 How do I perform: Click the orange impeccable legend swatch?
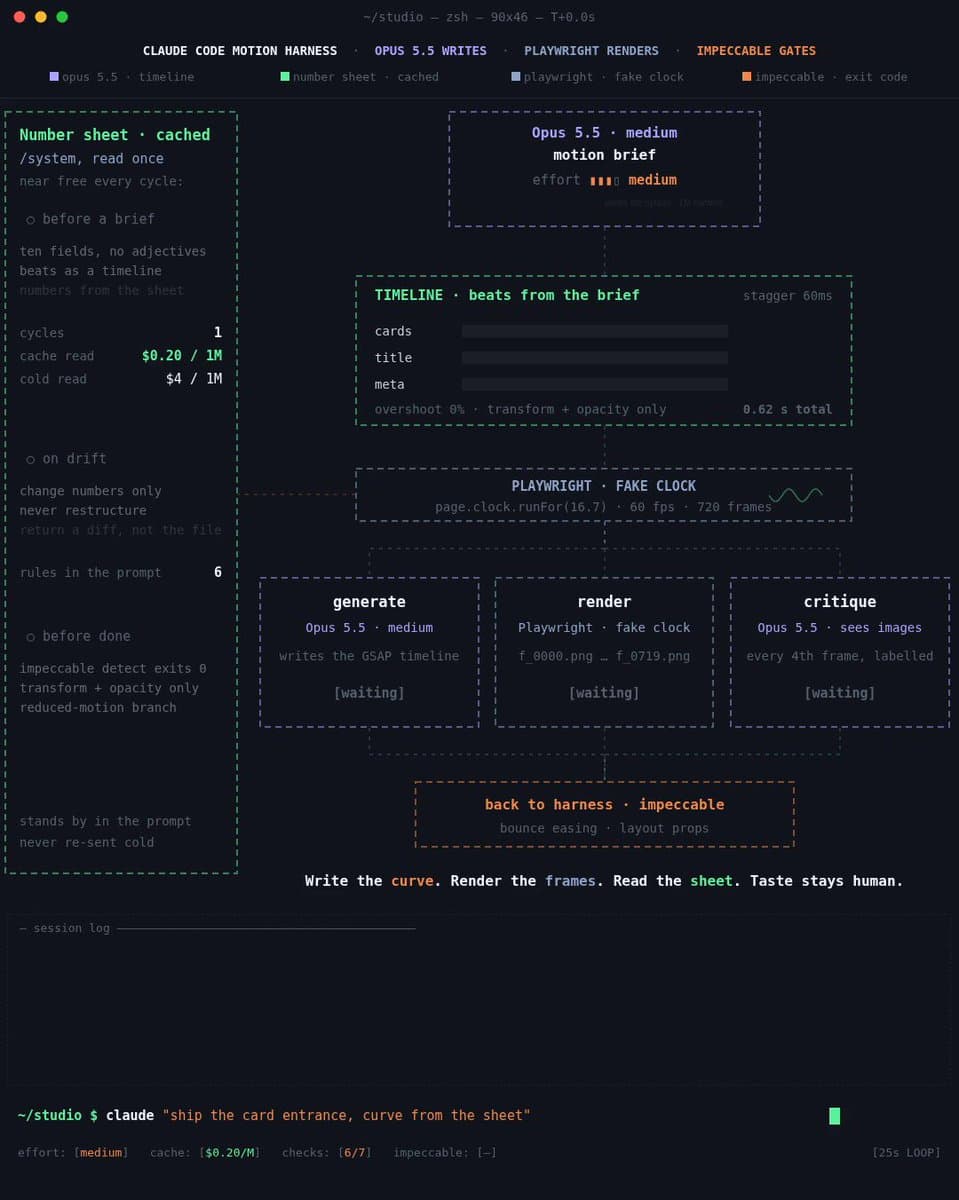point(747,76)
